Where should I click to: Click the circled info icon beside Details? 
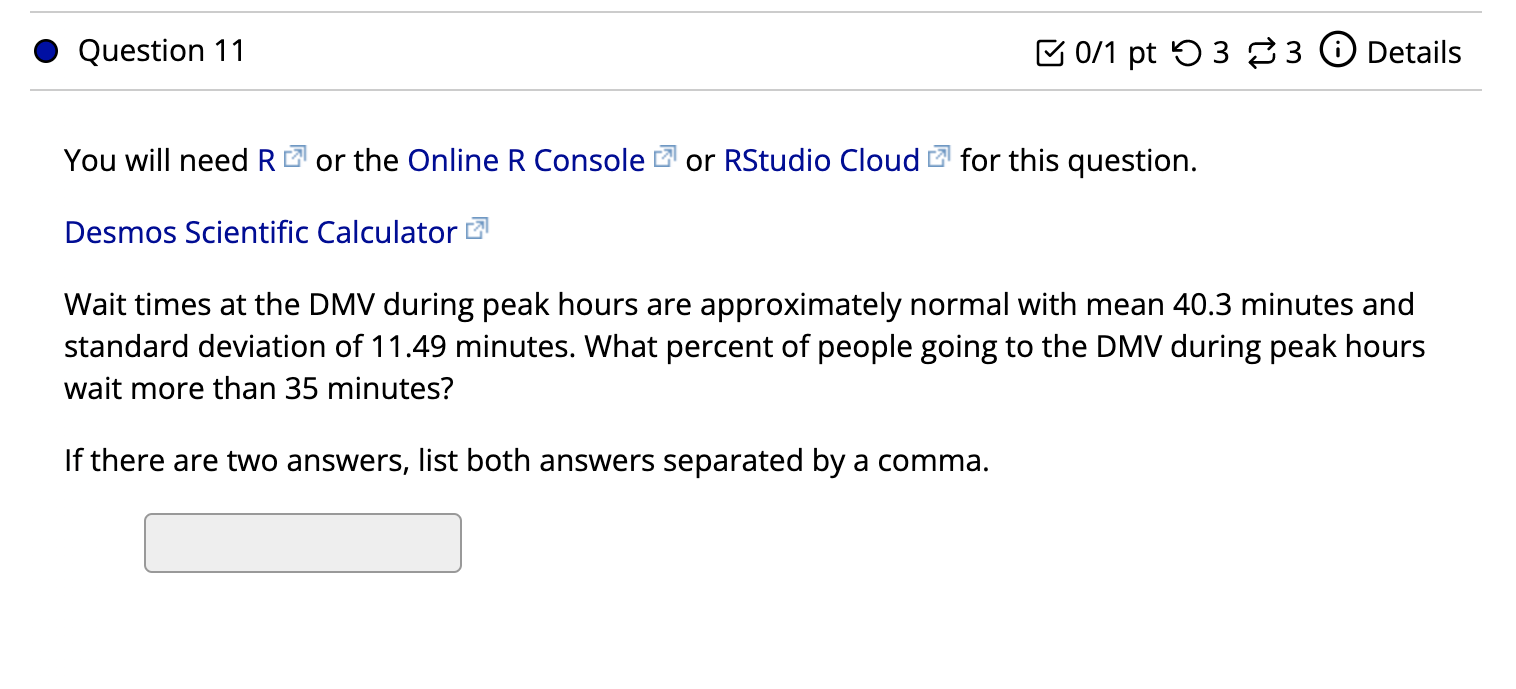point(1336,51)
